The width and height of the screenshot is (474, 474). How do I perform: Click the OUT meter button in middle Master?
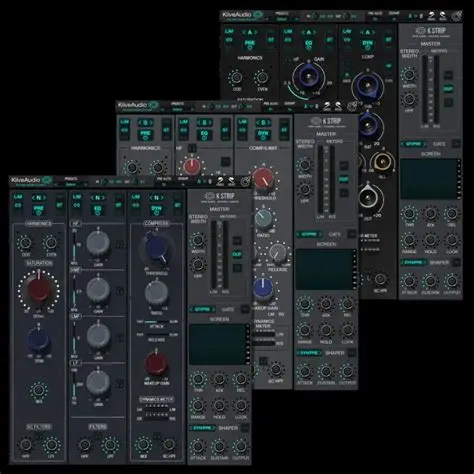344,179
